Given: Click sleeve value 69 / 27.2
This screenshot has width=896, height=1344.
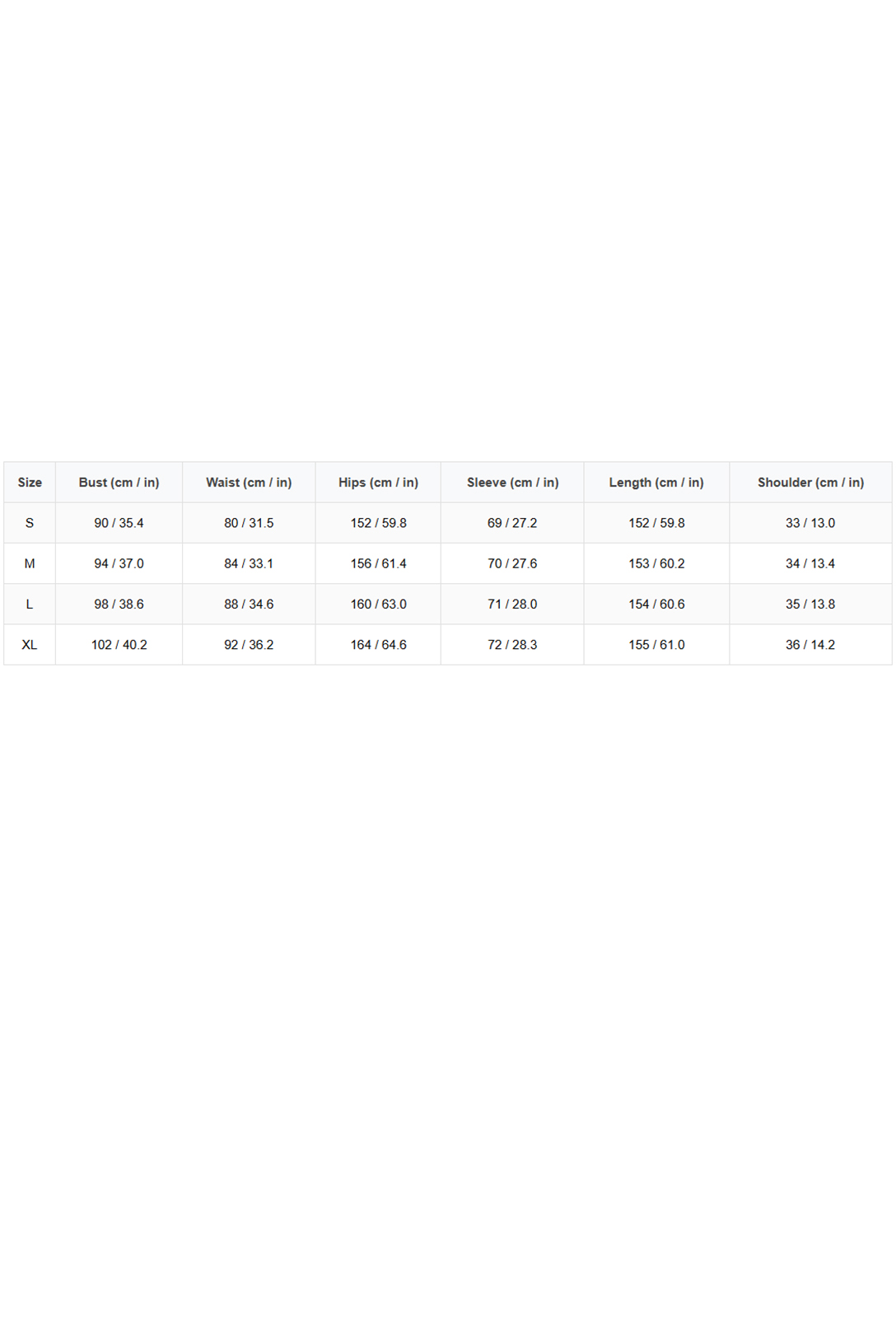Looking at the screenshot, I should click(512, 523).
